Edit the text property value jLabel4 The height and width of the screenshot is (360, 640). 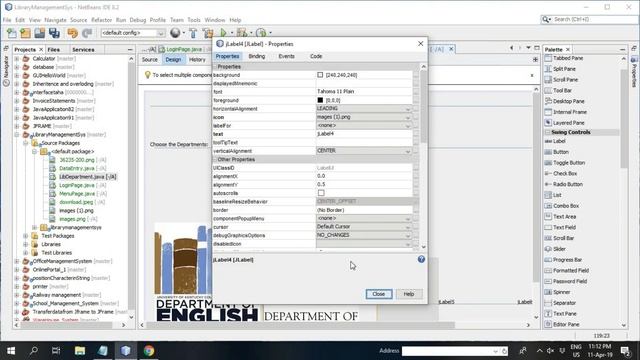[x=364, y=134]
